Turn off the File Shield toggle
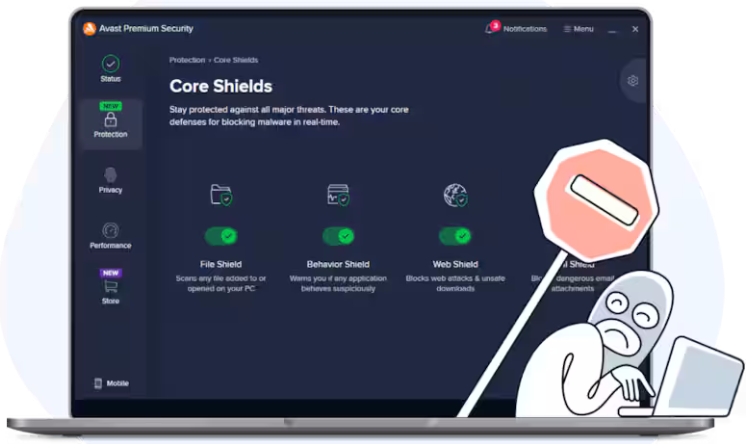This screenshot has height=444, width=750. (x=221, y=236)
